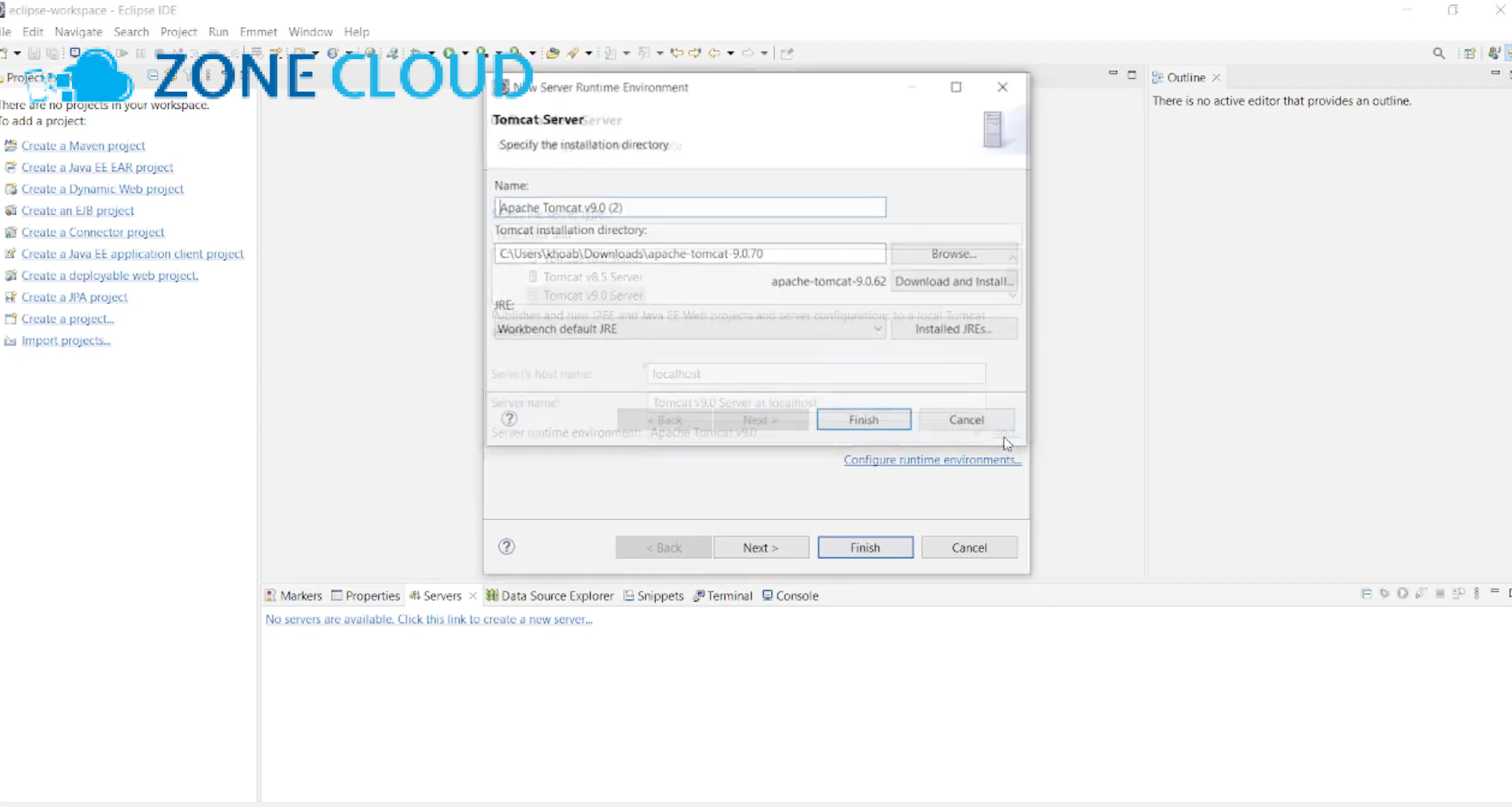
Task: Open the Next Annotation dropdown arrow
Action: [626, 53]
